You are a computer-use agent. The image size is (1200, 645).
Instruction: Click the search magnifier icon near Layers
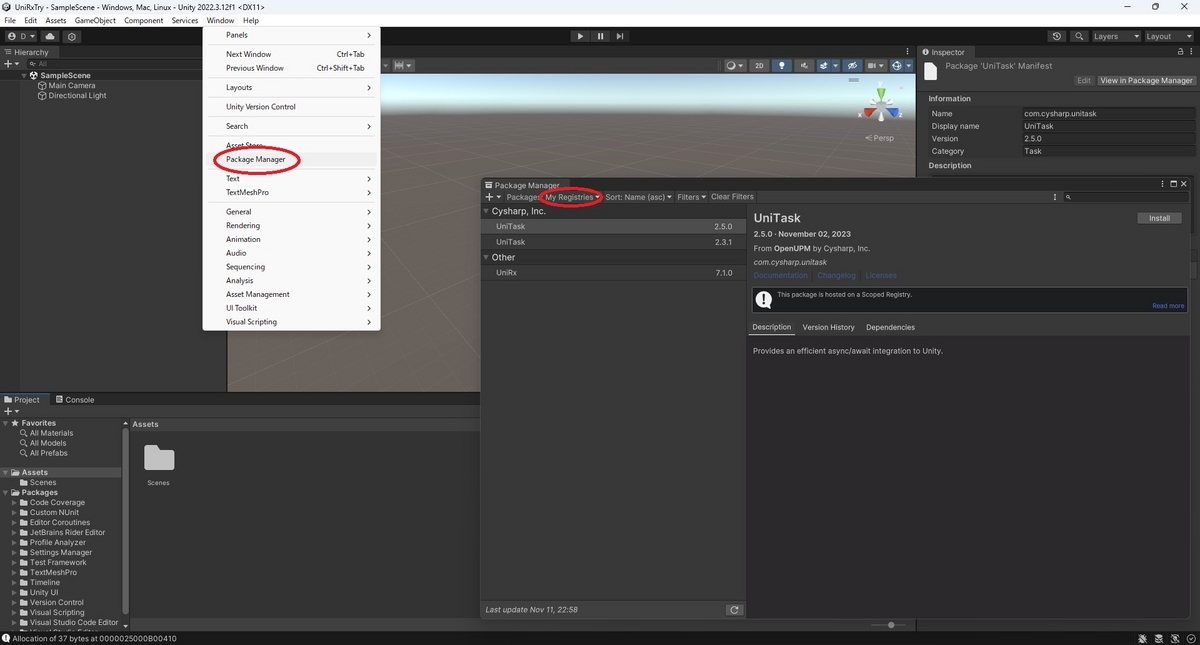click(x=1078, y=36)
